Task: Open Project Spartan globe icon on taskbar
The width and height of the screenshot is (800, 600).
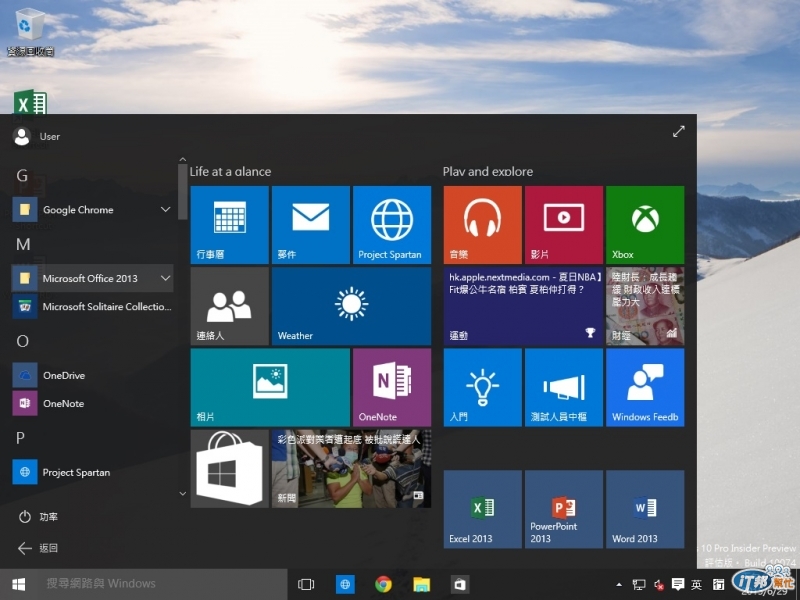Action: [345, 584]
